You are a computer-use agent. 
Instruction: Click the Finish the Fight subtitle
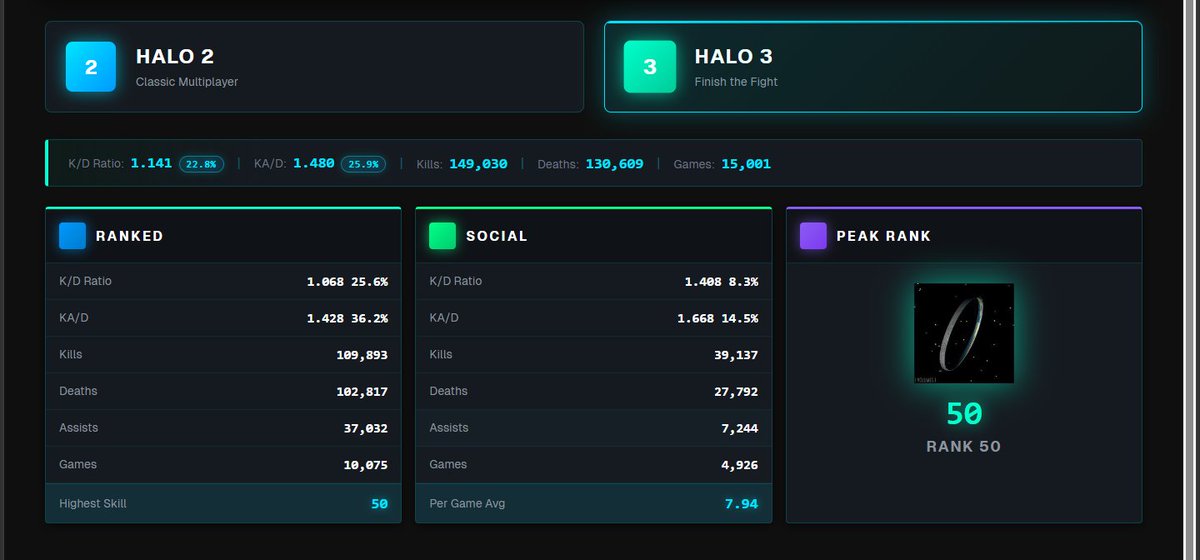coord(736,82)
